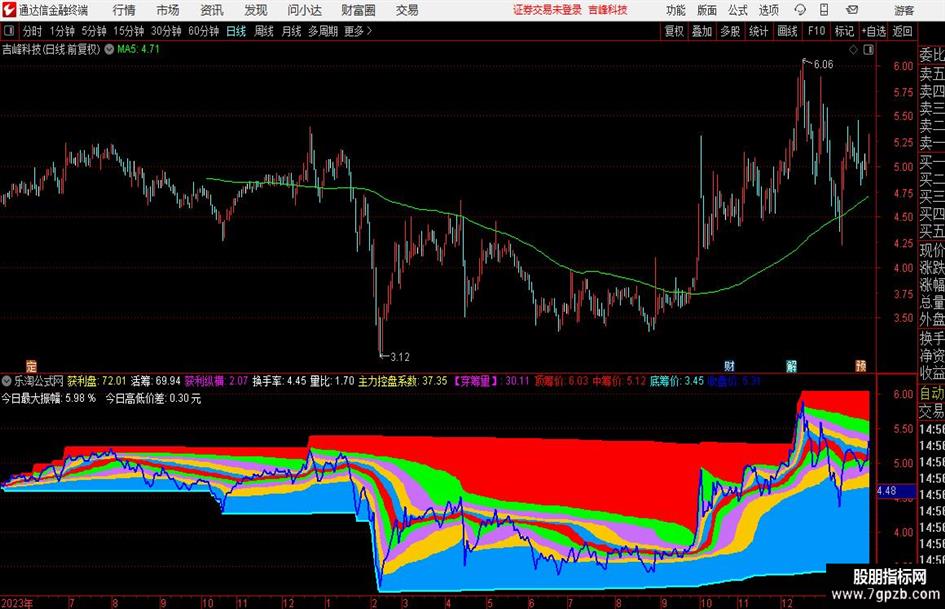The image size is (945, 609).
Task: Open the 发现 menu
Action: 256,10
